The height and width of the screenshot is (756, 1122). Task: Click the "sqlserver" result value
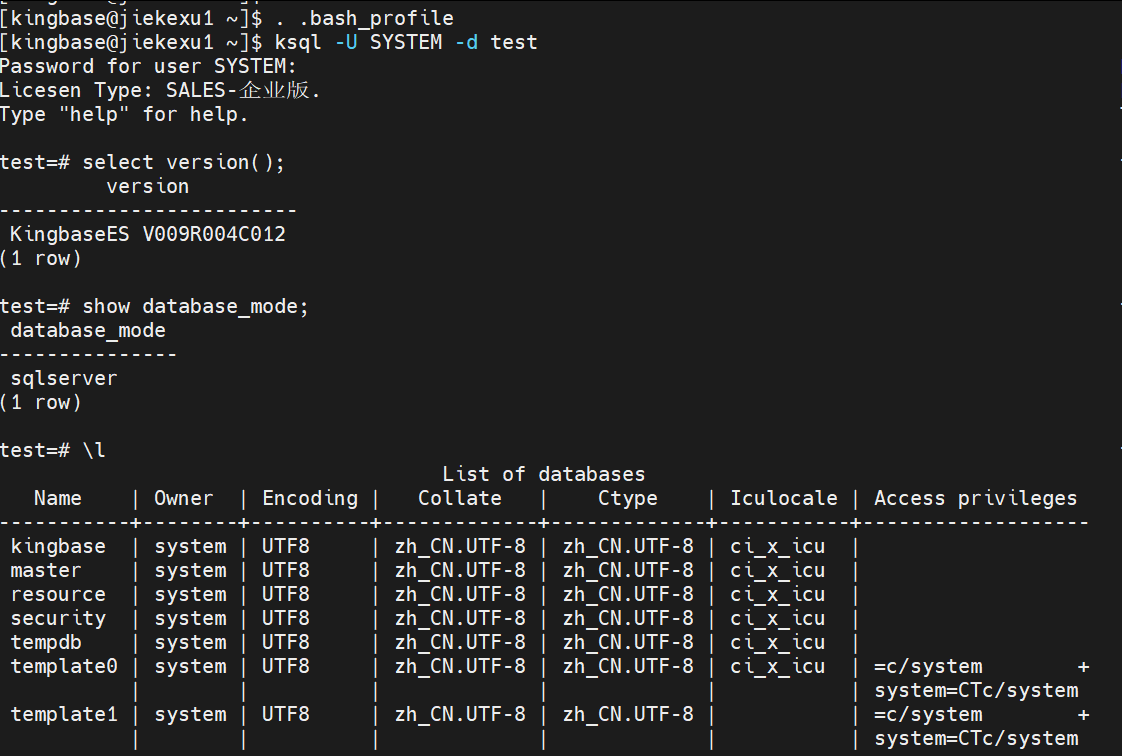click(64, 379)
